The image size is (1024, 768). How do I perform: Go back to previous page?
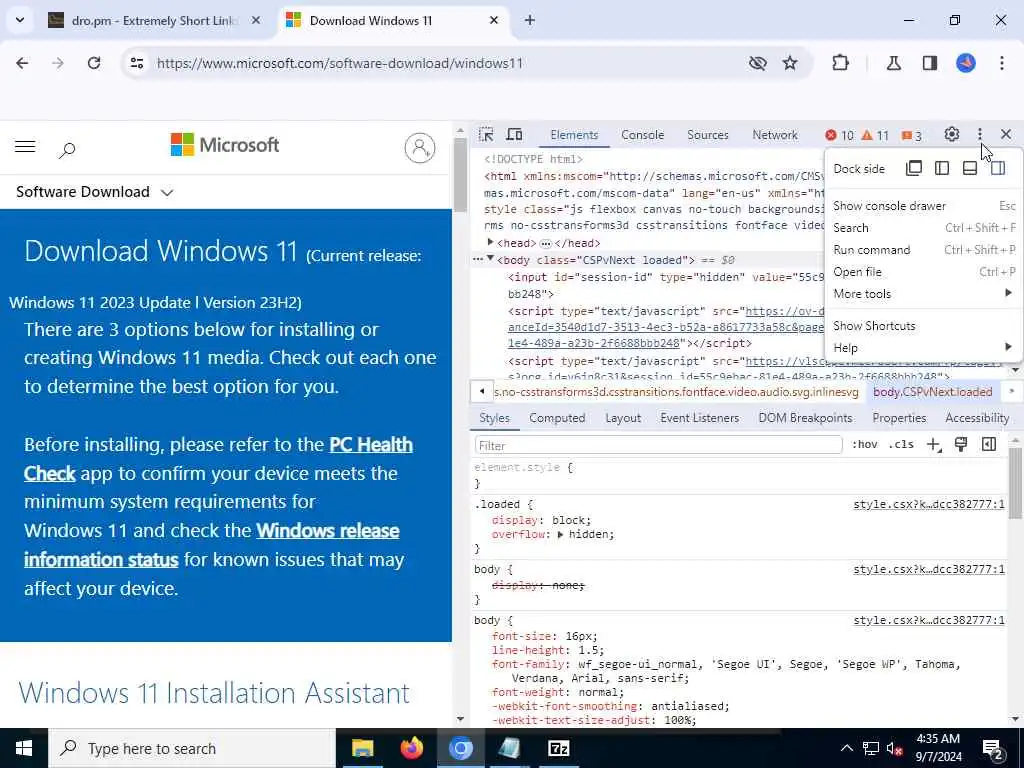(x=22, y=63)
